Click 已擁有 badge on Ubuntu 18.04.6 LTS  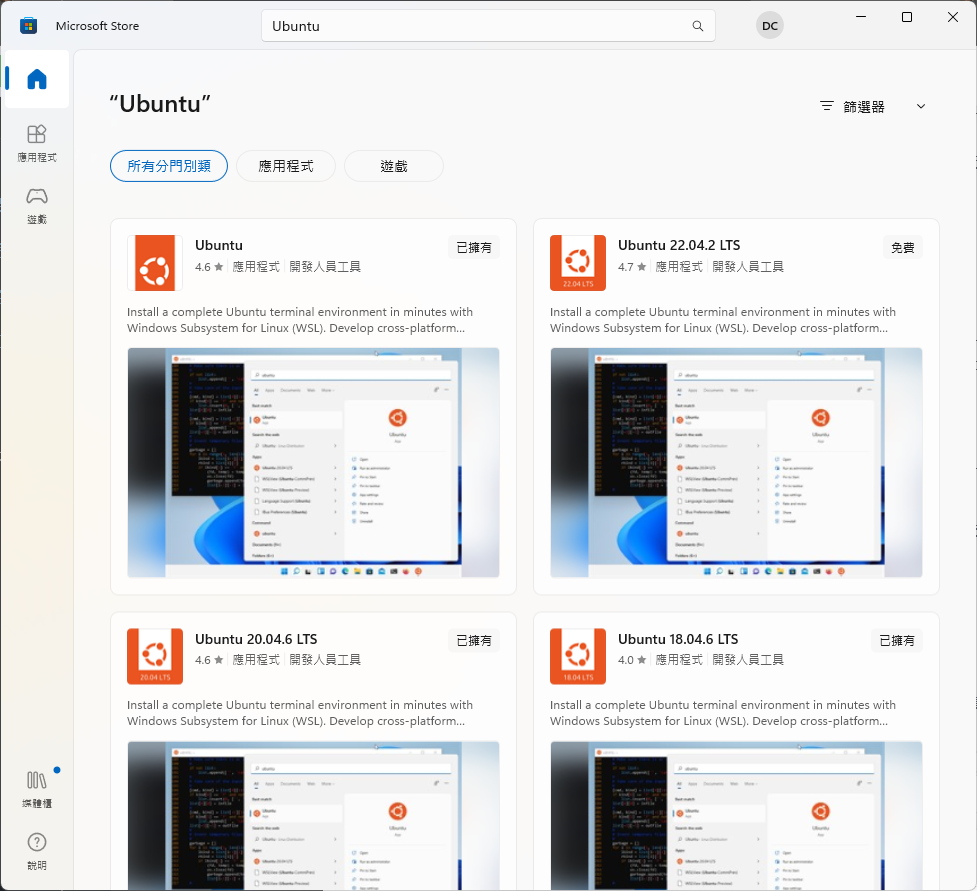897,641
